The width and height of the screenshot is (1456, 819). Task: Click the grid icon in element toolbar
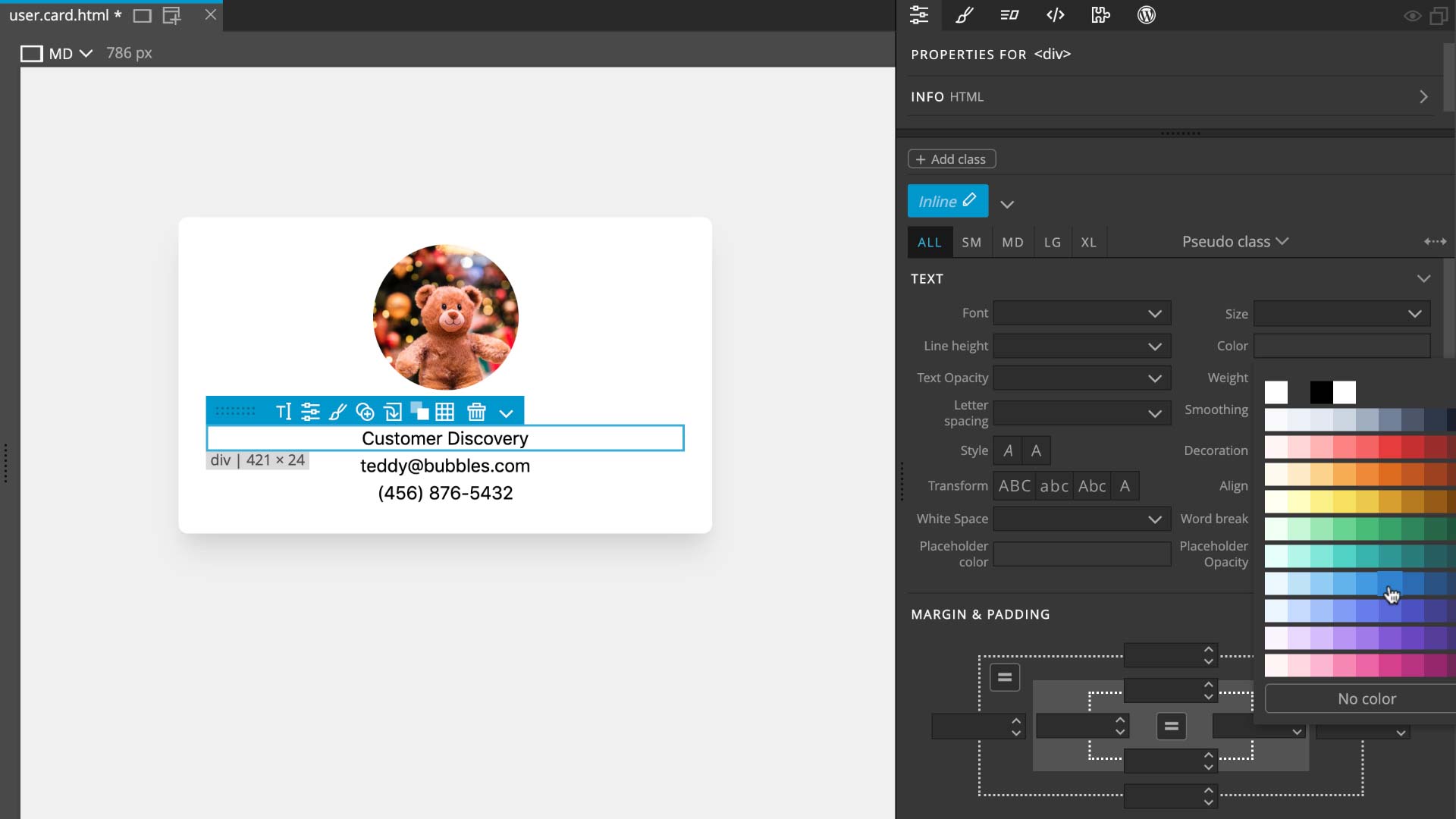(445, 412)
